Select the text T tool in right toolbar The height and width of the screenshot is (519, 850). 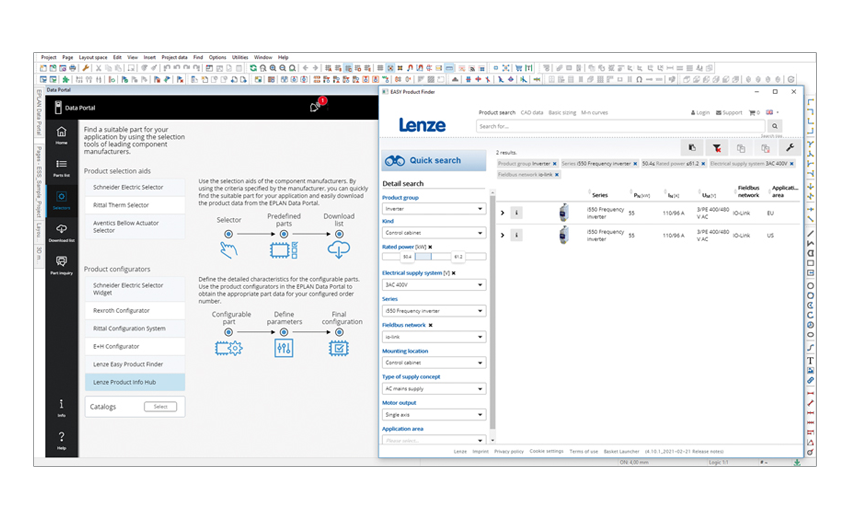810,360
